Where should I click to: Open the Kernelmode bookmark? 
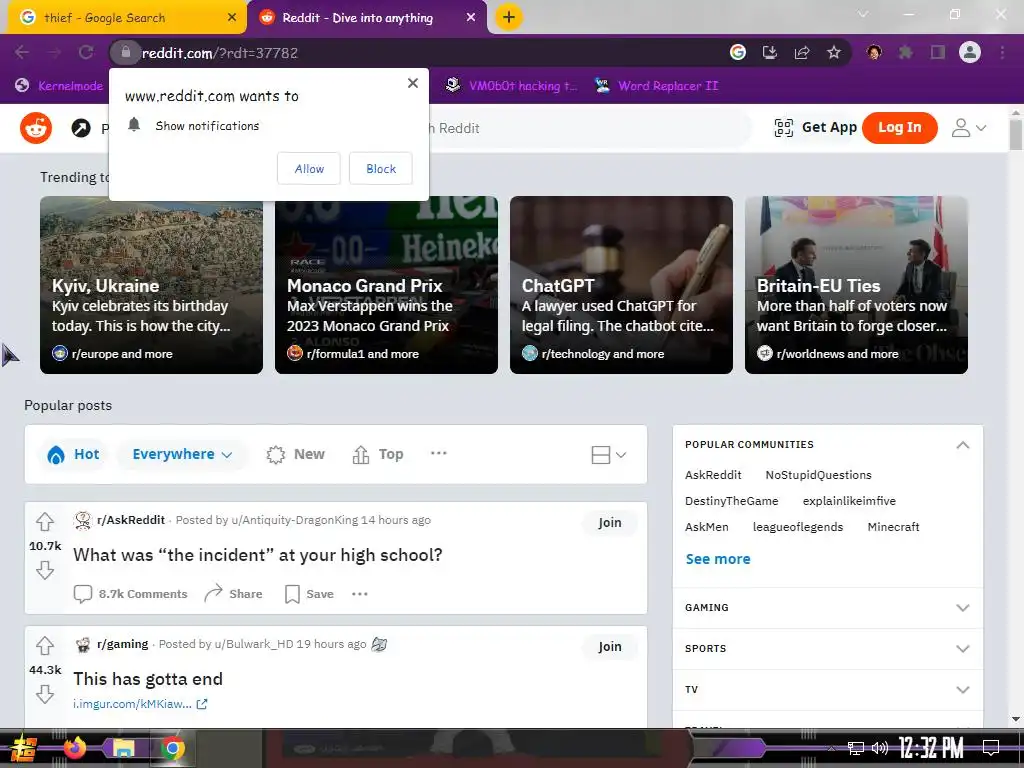coord(59,86)
